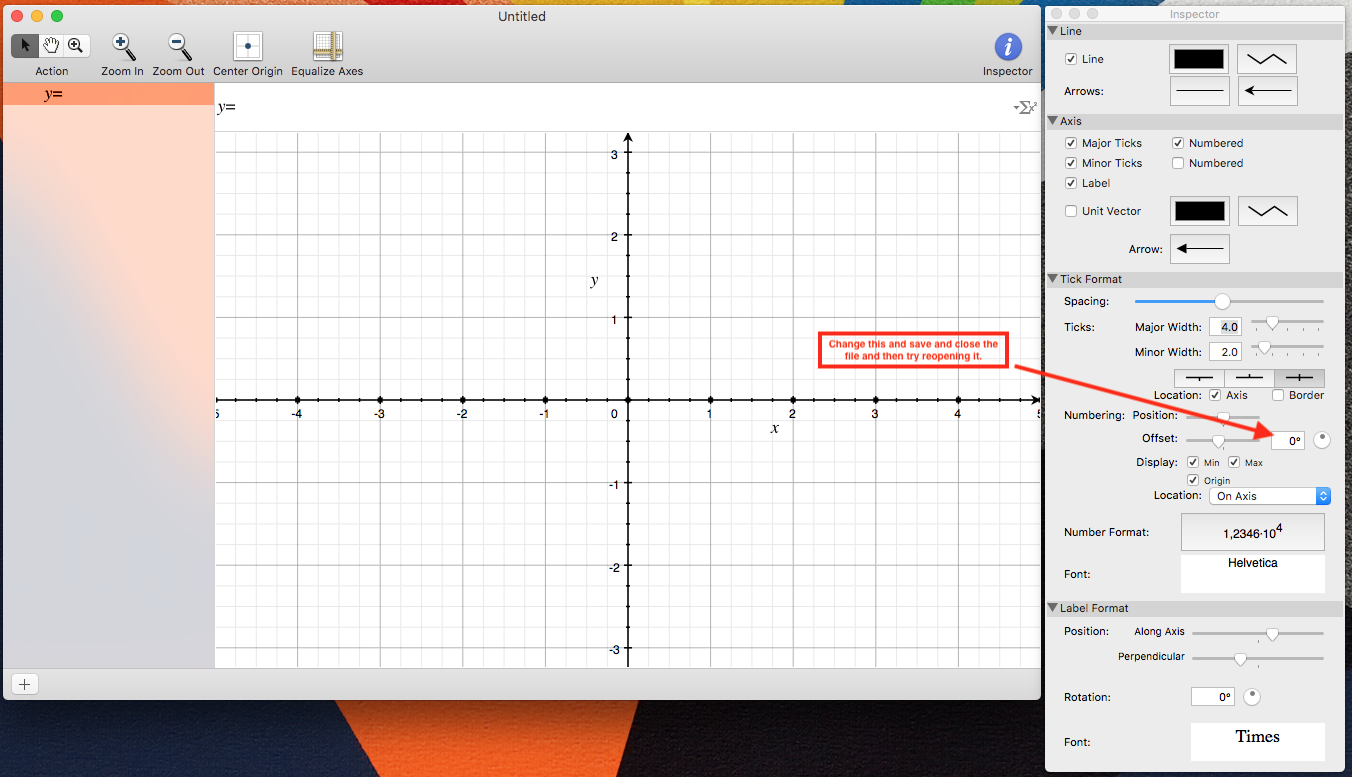This screenshot has width=1352, height=777.
Task: Collapse the Tick Format section
Action: coord(1053,279)
